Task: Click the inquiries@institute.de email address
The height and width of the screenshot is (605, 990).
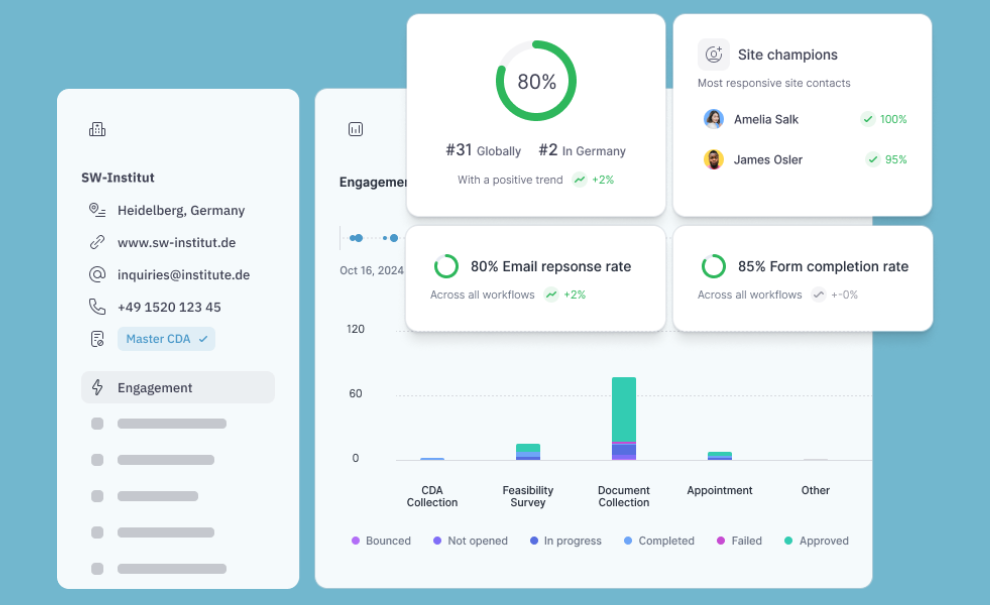Action: click(183, 274)
